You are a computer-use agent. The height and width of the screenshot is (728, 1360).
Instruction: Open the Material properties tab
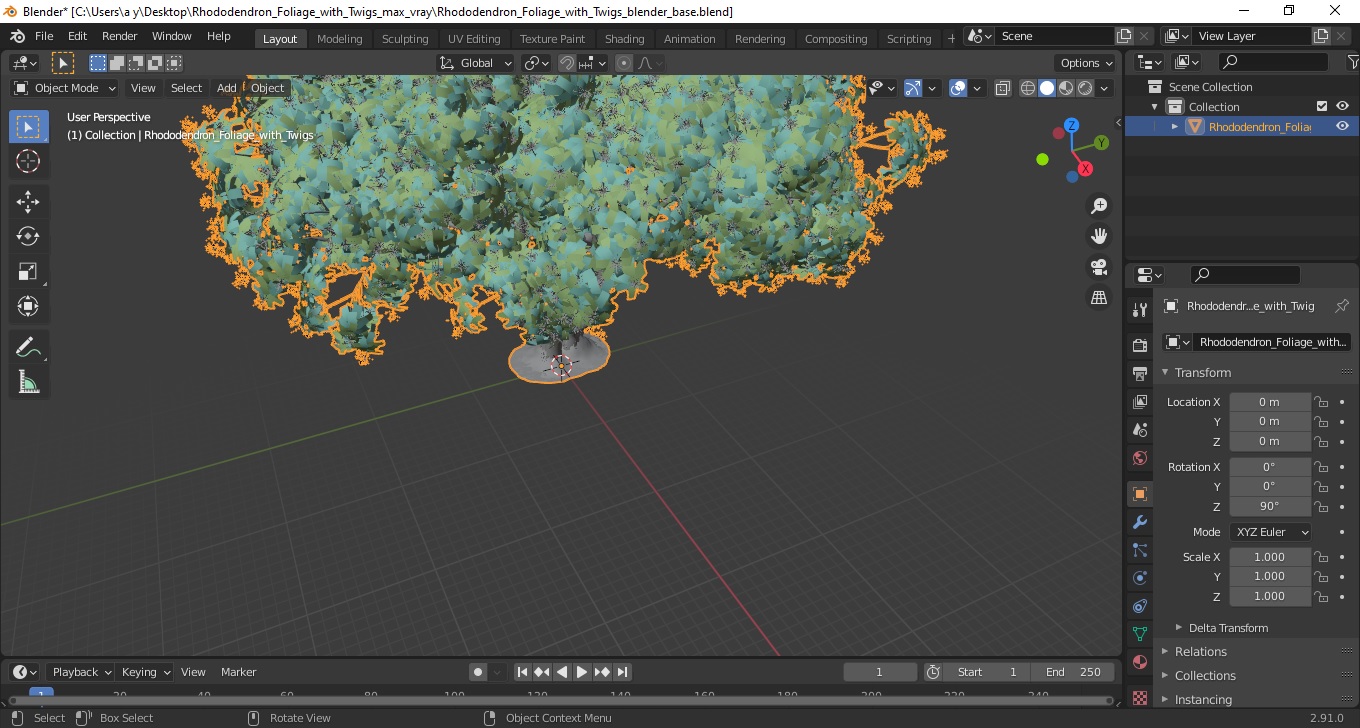tap(1140, 662)
